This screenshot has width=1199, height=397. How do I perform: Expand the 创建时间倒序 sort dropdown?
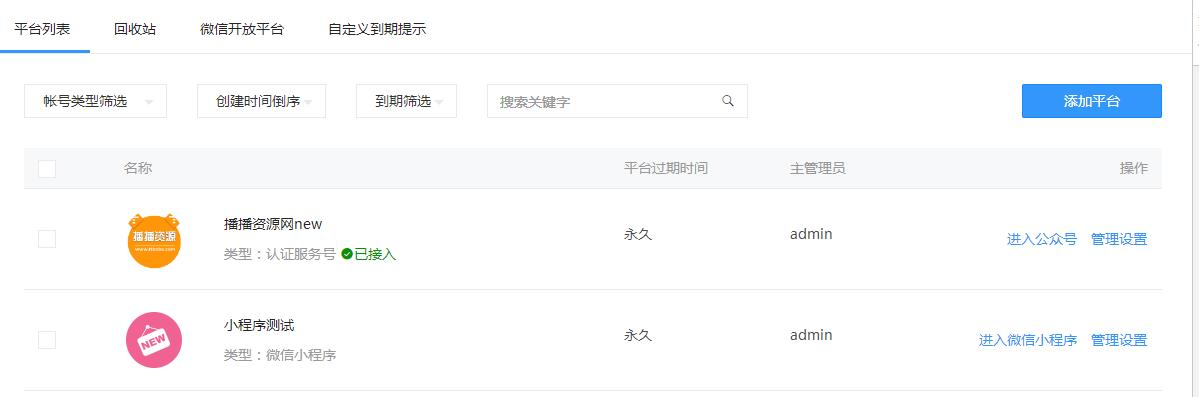(x=262, y=102)
